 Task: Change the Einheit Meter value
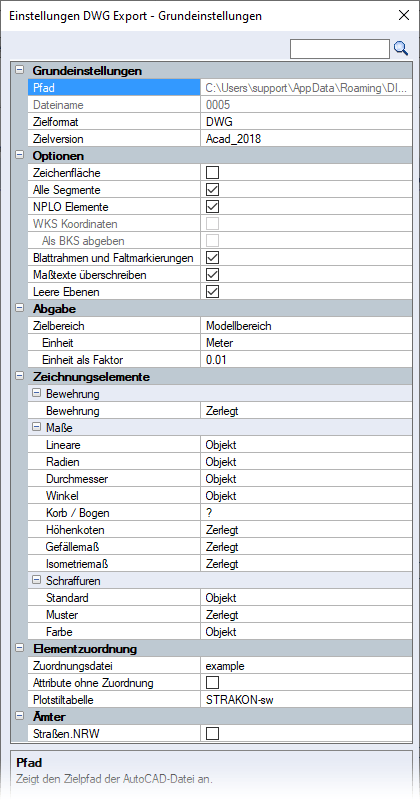click(x=306, y=343)
